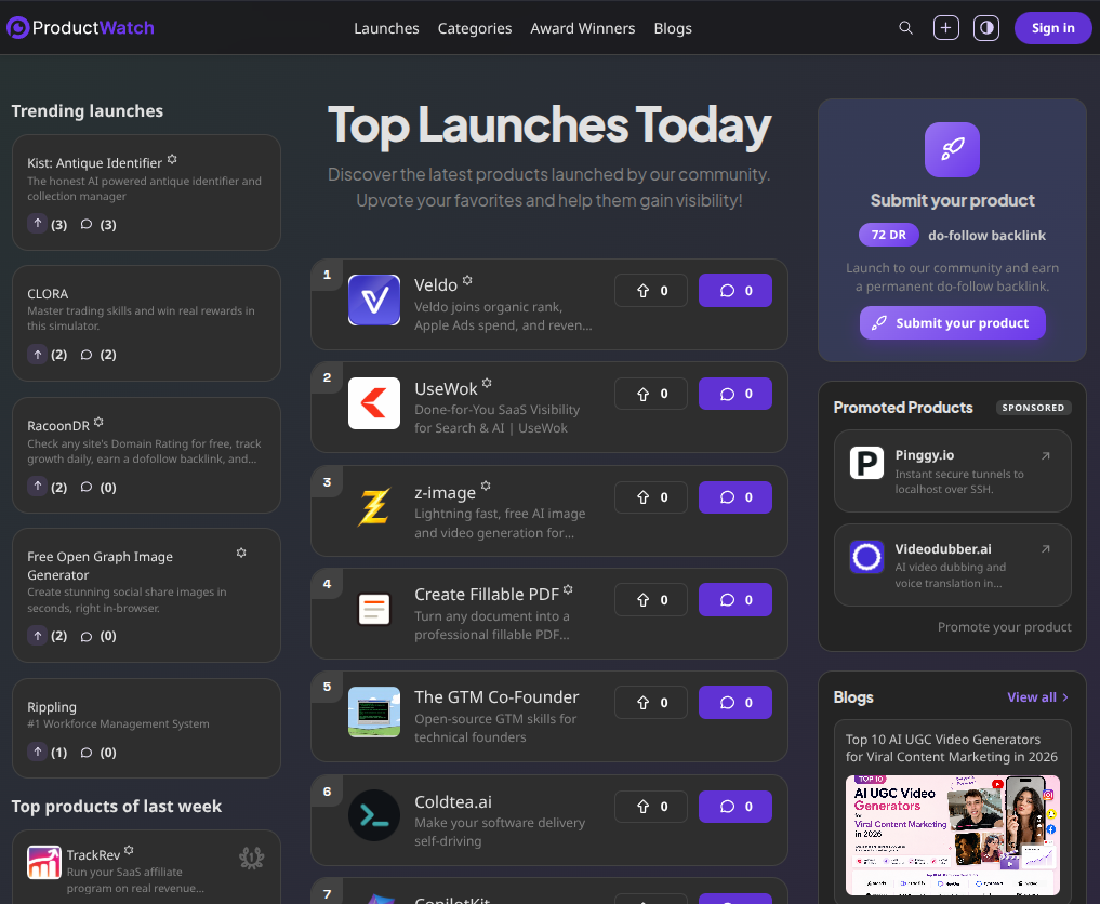Click the UseWok product logo
The width and height of the screenshot is (1100, 904).
(x=374, y=403)
